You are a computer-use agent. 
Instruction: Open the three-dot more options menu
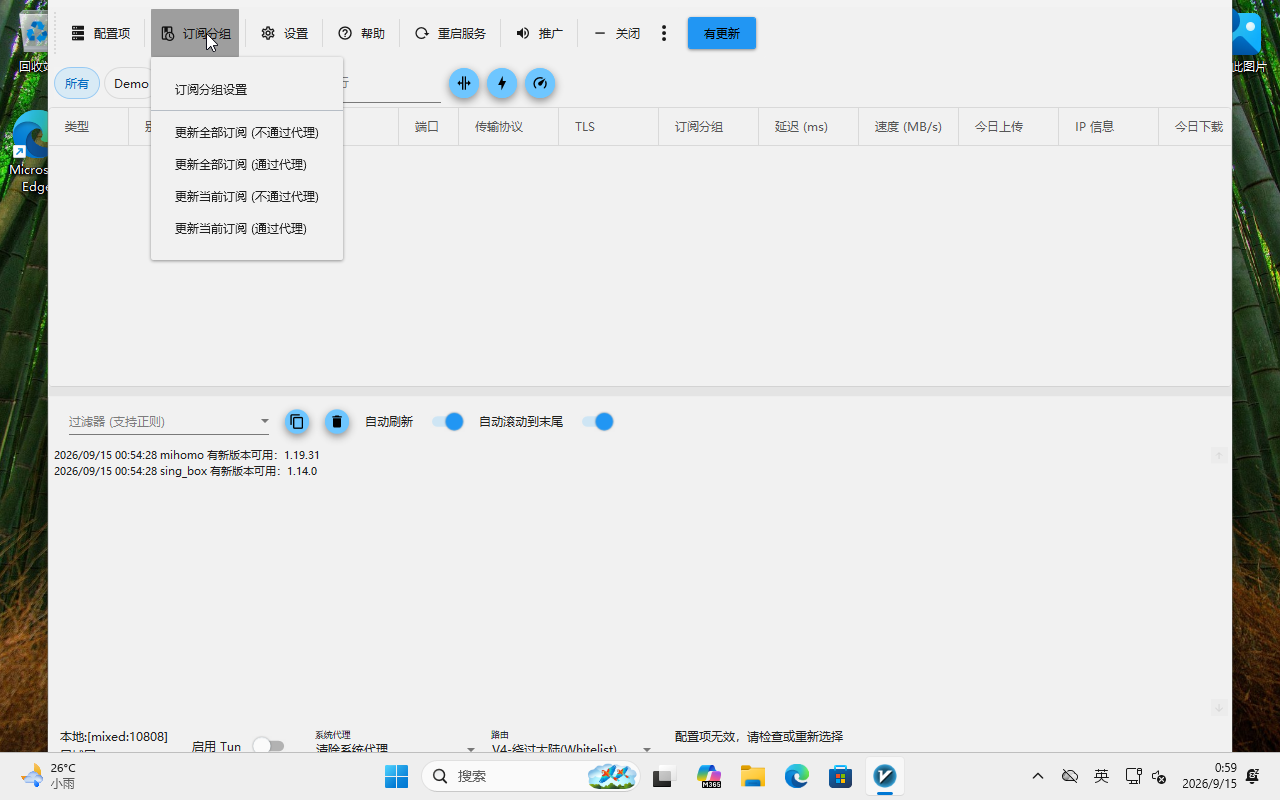tap(664, 33)
